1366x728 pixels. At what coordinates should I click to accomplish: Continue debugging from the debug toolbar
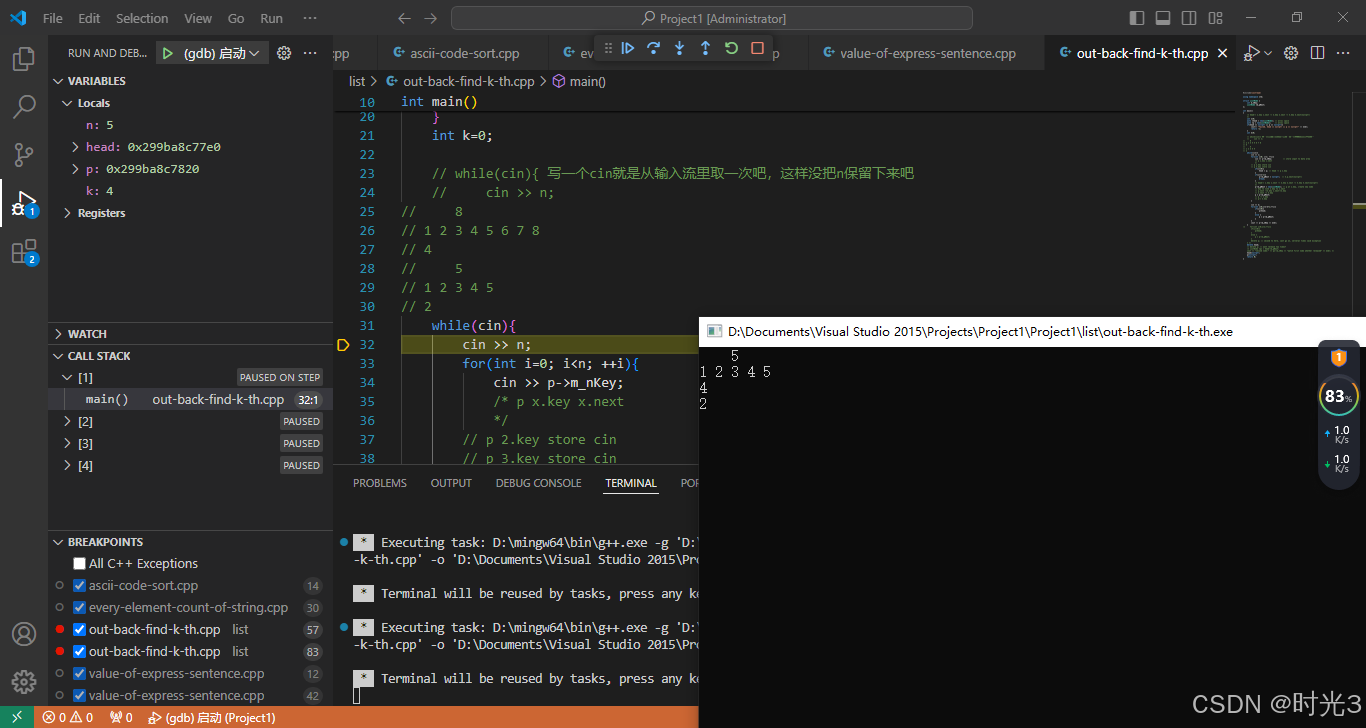tap(628, 48)
